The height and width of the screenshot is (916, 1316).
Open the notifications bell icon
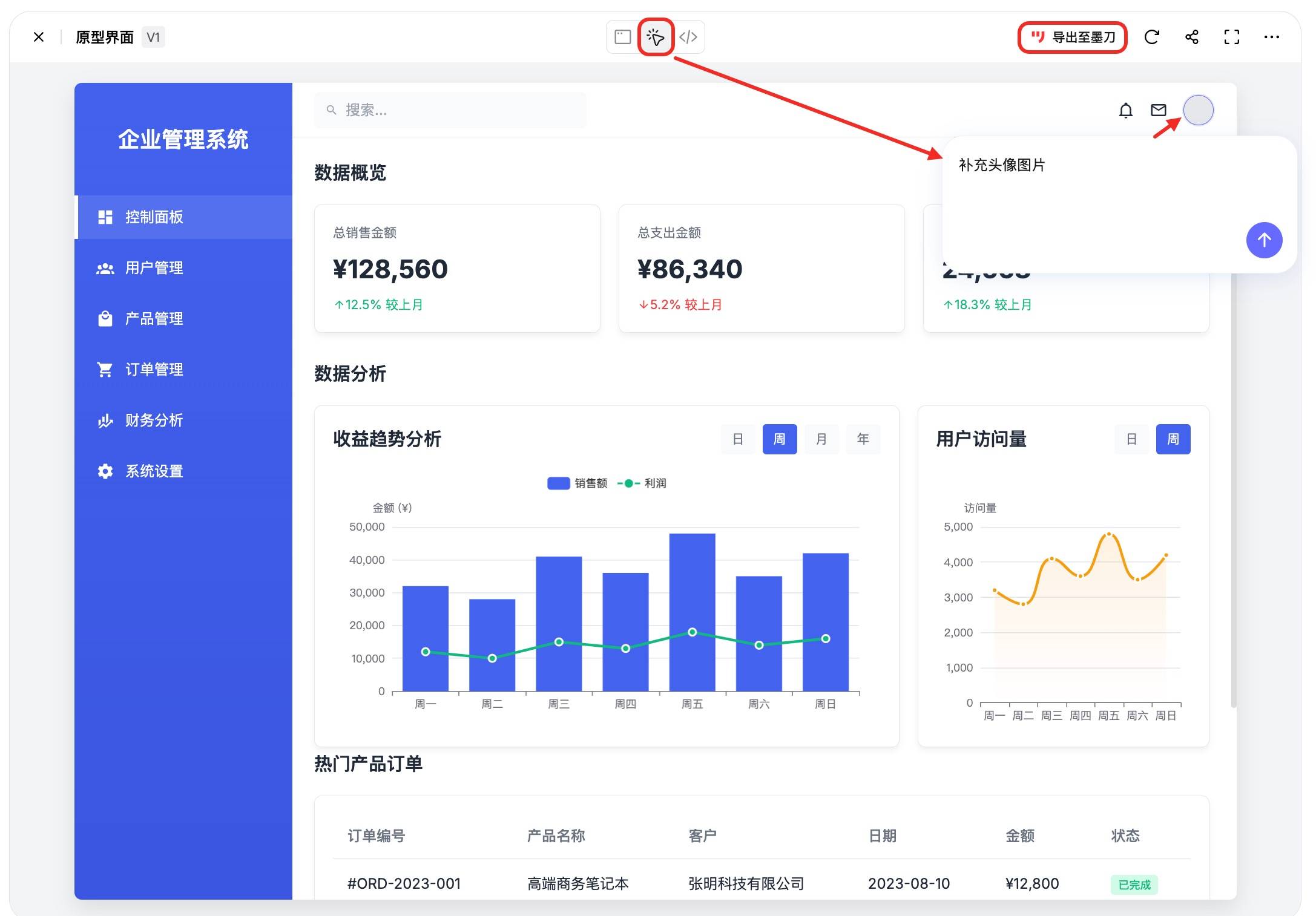click(x=1126, y=110)
